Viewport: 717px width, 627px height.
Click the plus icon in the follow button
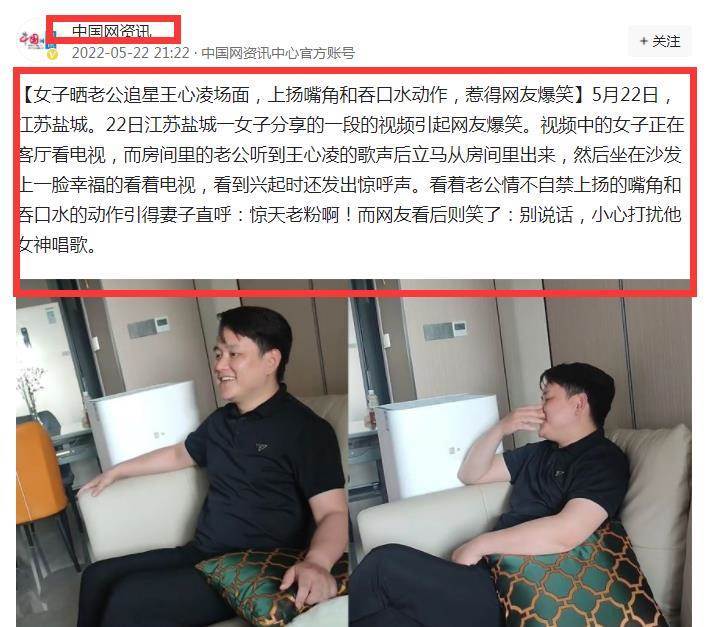(643, 41)
